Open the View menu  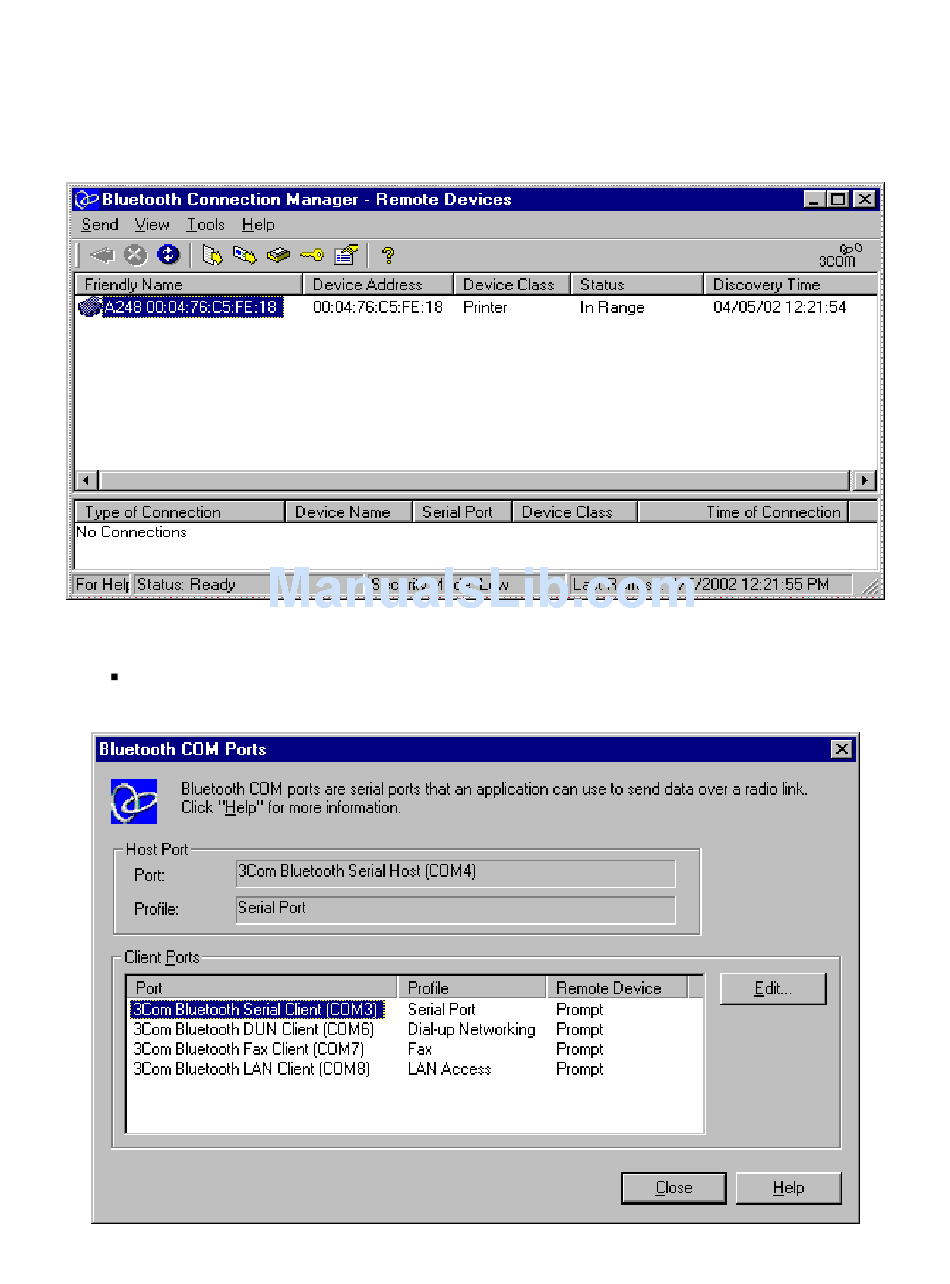pyautogui.click(x=152, y=225)
